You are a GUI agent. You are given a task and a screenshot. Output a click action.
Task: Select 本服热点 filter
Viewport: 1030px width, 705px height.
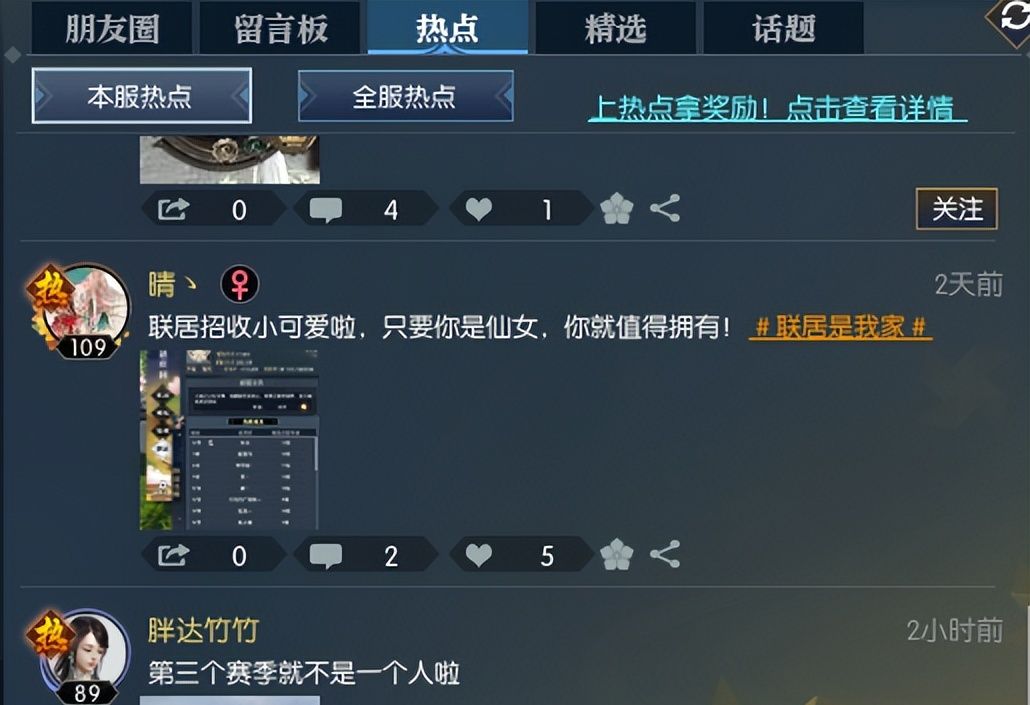(x=141, y=96)
